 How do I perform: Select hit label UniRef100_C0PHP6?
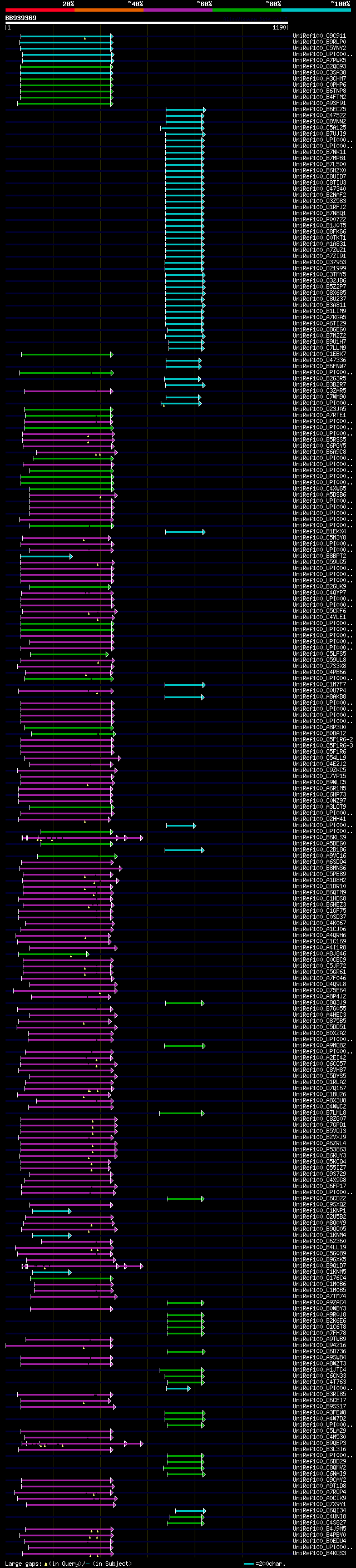(319, 85)
